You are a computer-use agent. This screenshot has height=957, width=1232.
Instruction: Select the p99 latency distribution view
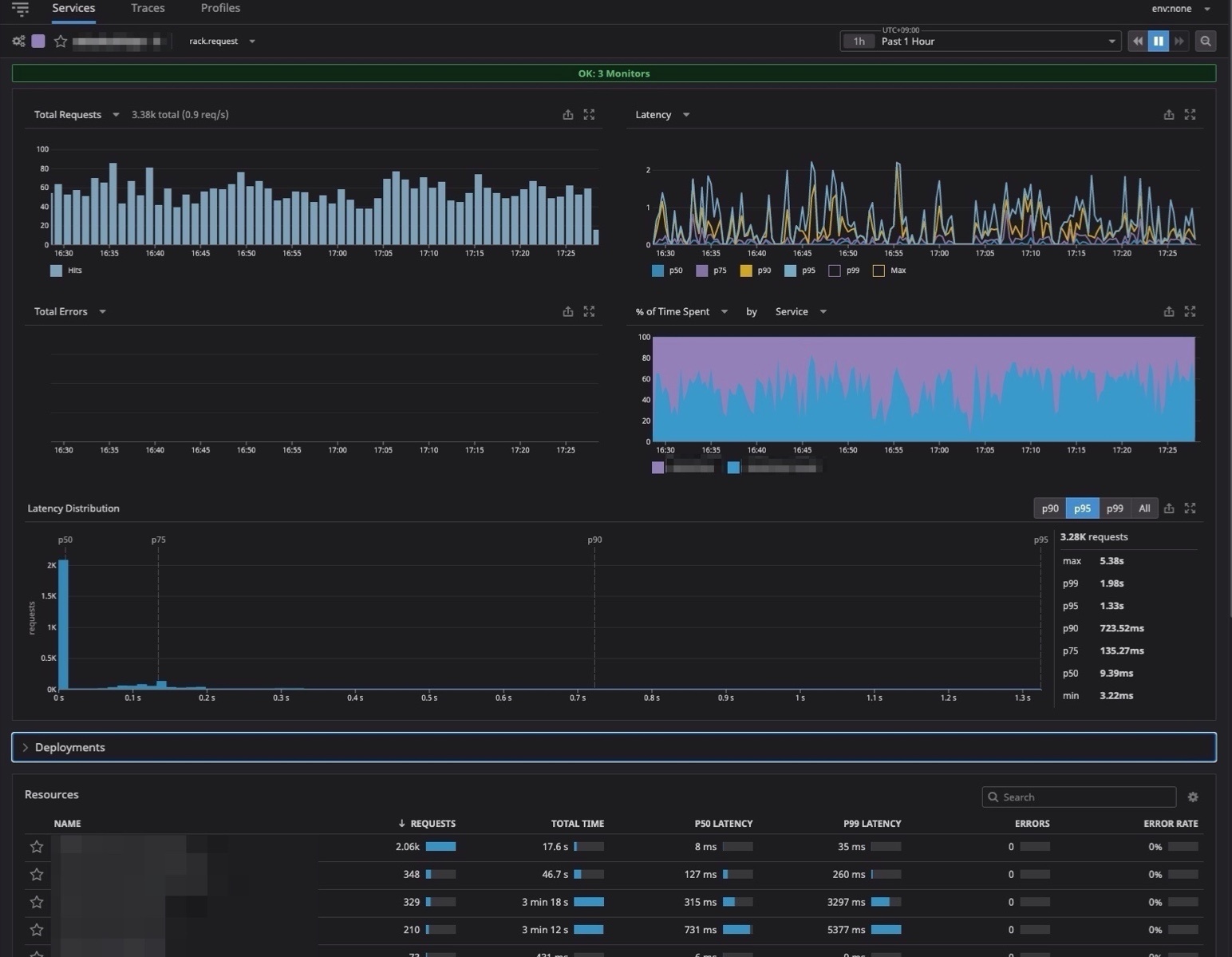click(1115, 508)
